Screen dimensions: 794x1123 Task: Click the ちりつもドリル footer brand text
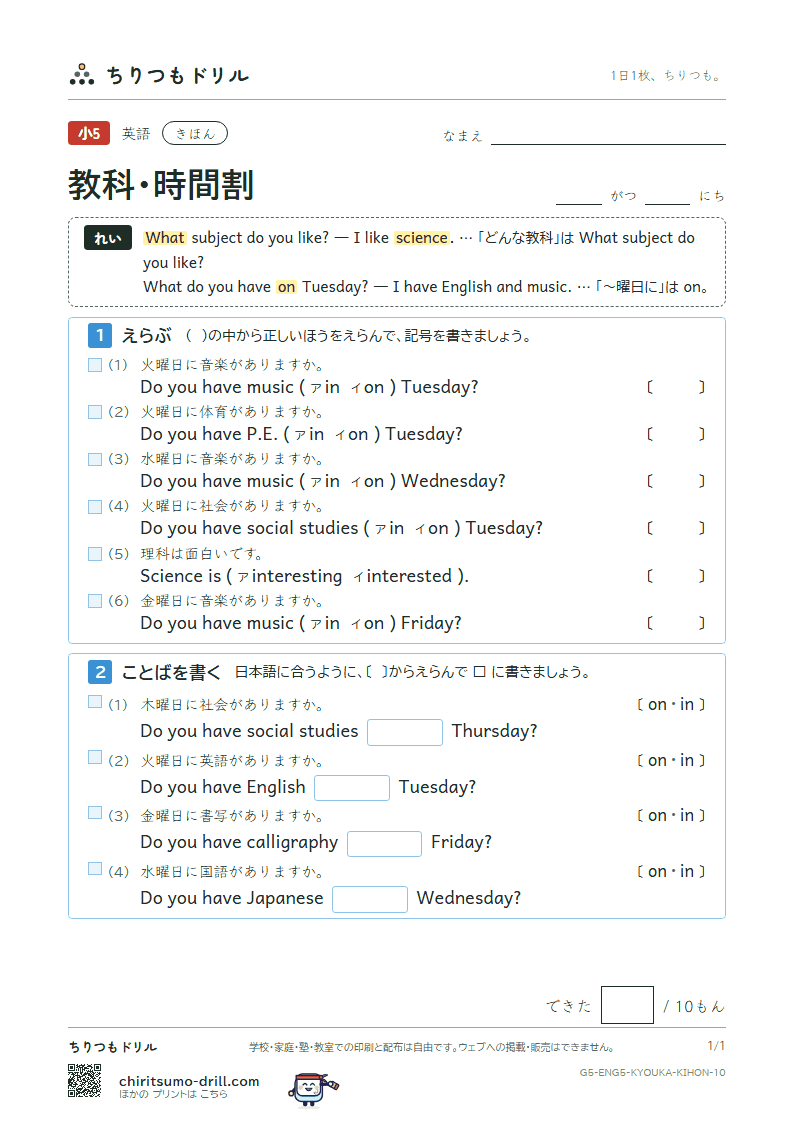[112, 1047]
